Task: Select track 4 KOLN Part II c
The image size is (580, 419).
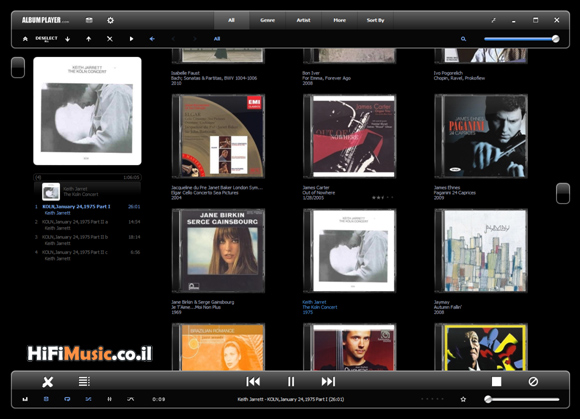Action: [x=87, y=255]
